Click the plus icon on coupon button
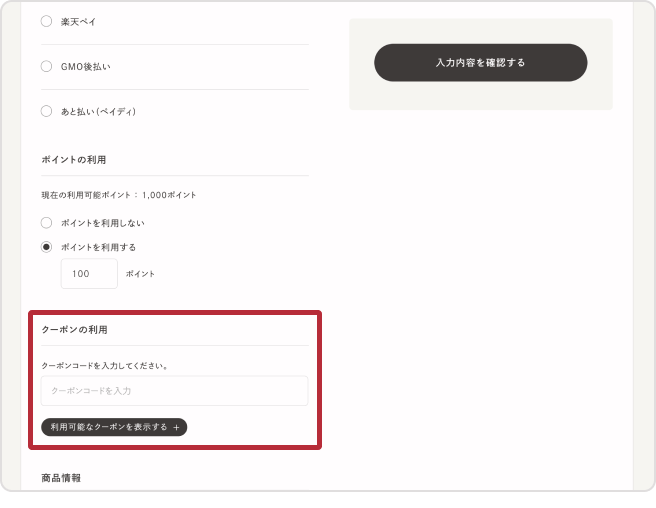 tap(177, 427)
